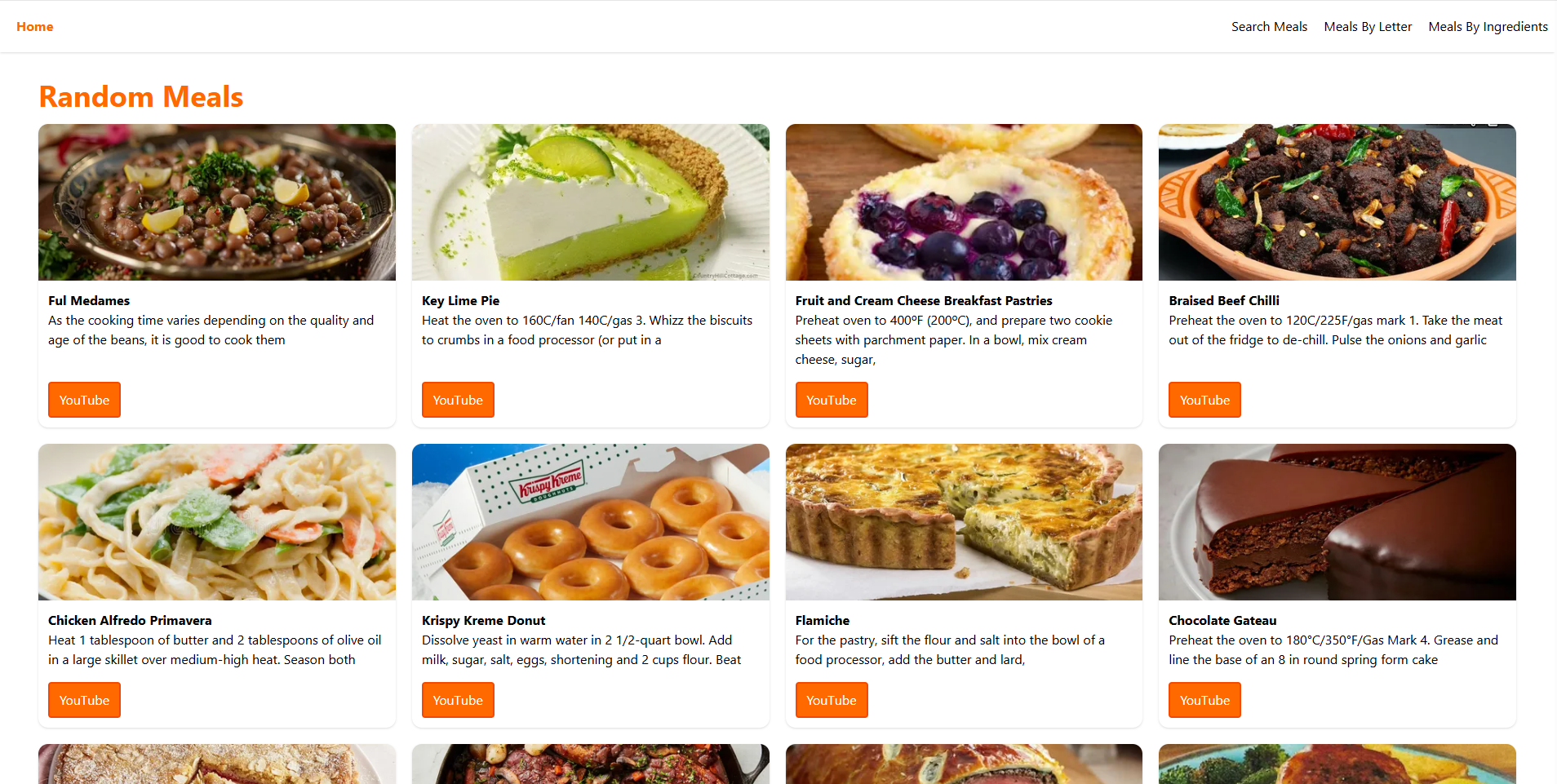Watch the Flamiche recipe video

[x=831, y=699]
